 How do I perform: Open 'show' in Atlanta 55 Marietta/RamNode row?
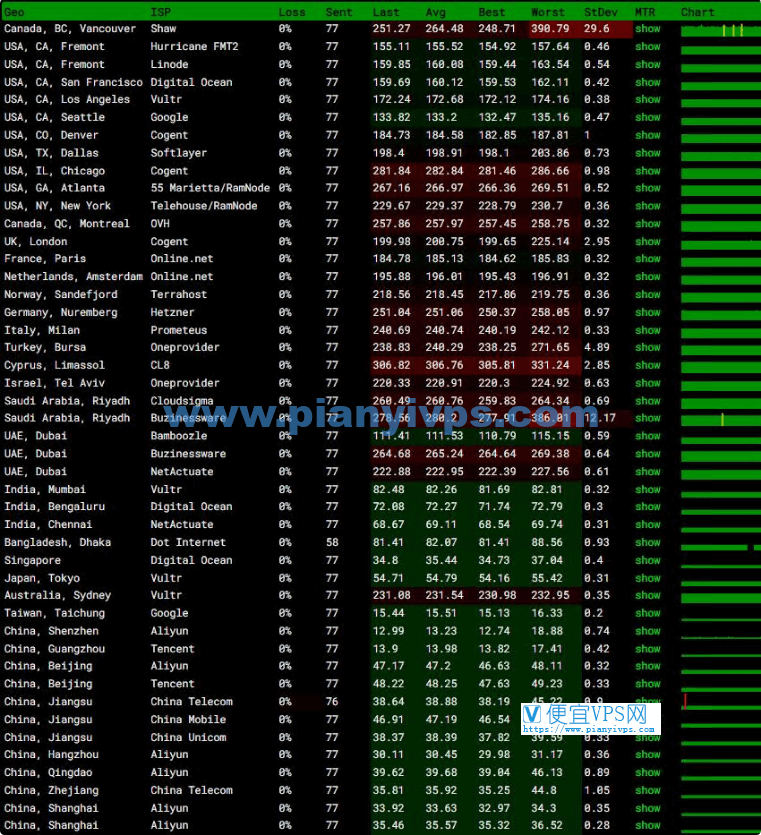648,188
